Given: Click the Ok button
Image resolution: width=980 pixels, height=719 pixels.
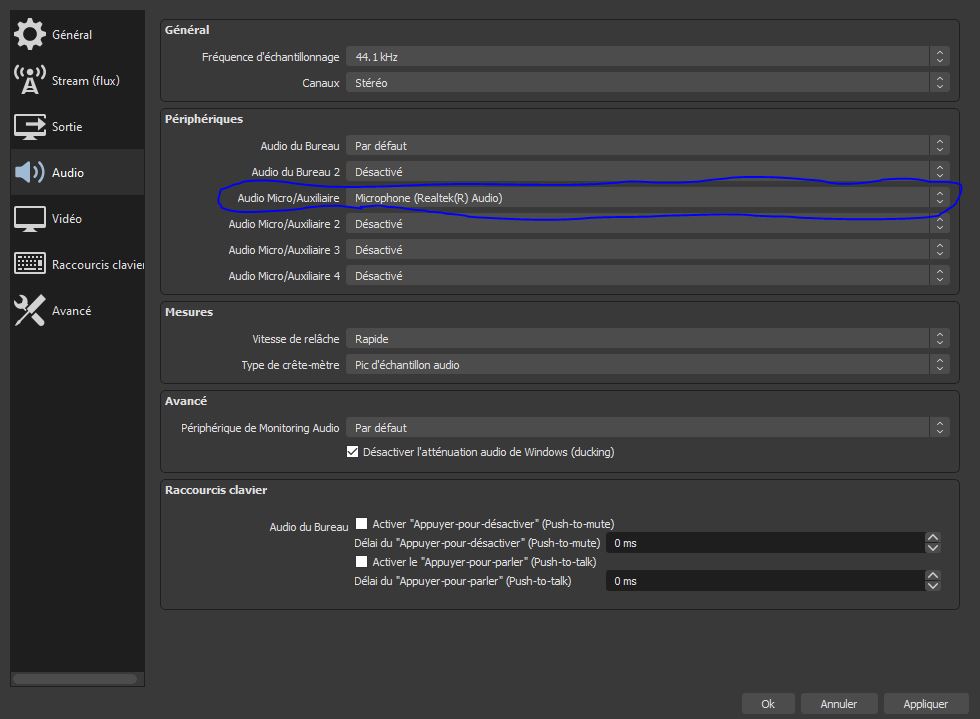Looking at the screenshot, I should [768, 704].
